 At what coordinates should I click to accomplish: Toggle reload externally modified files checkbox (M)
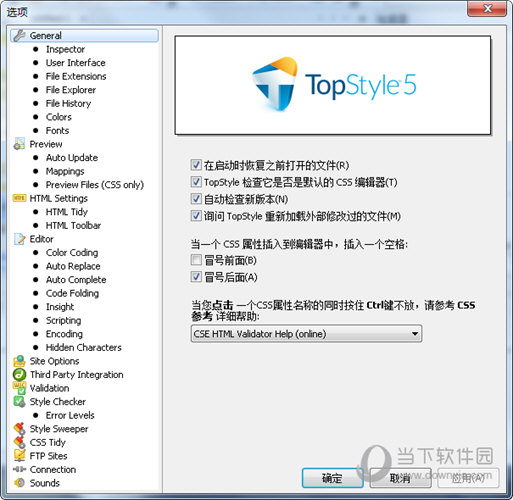pos(196,216)
